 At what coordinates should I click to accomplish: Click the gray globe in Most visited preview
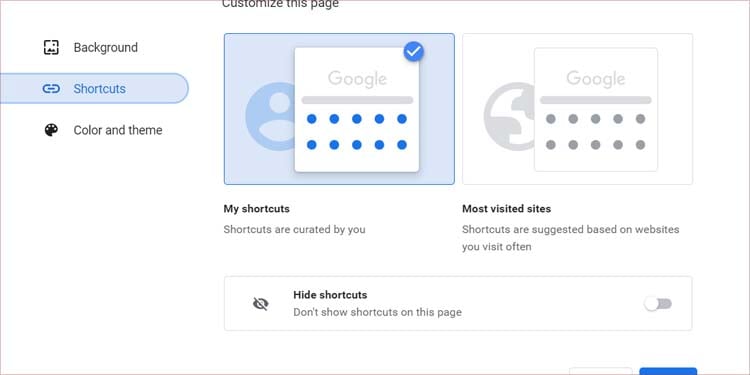(x=509, y=116)
